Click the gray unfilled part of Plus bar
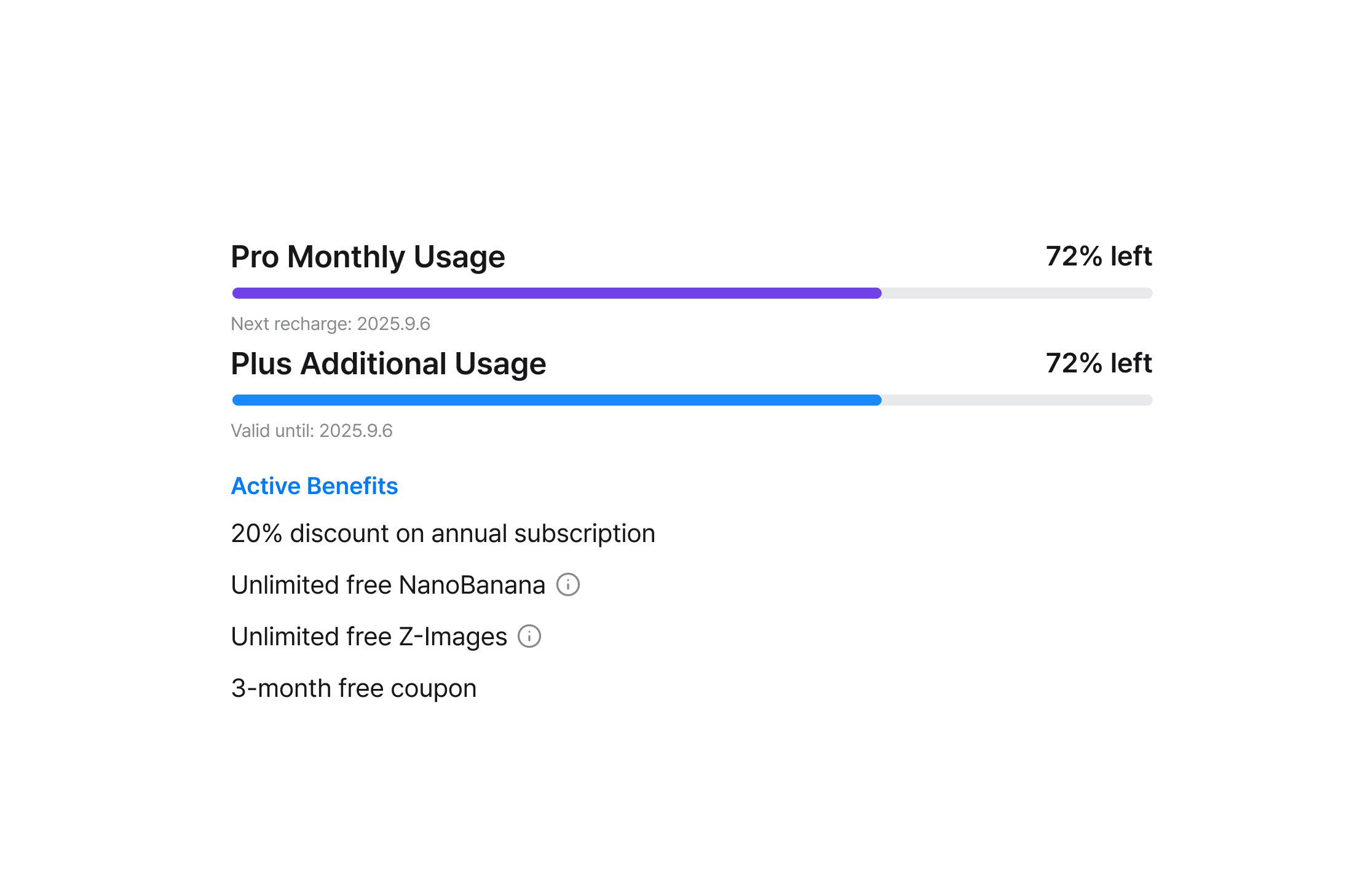The width and height of the screenshot is (1352, 896). [1016, 400]
